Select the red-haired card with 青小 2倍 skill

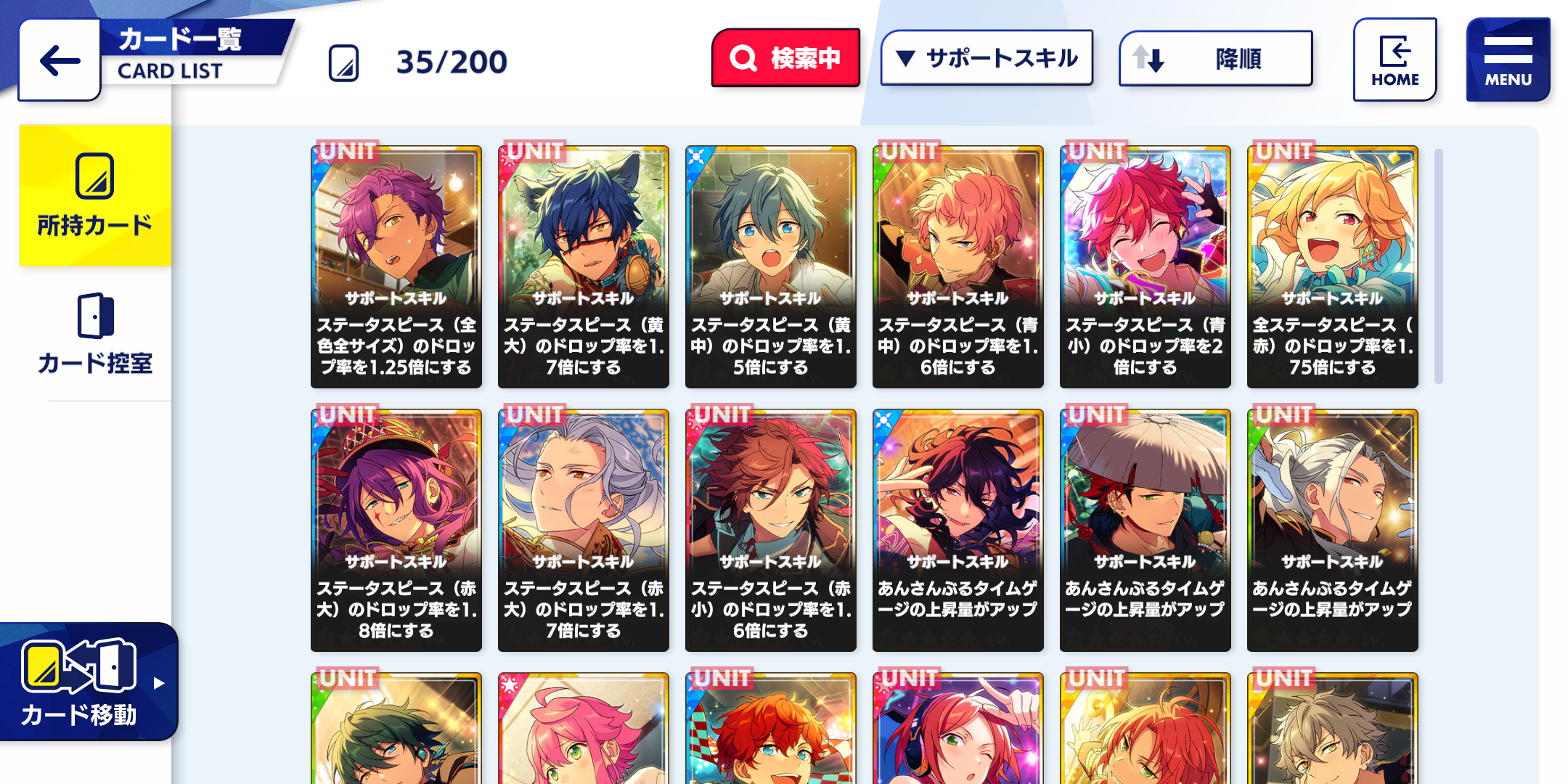click(x=1145, y=266)
